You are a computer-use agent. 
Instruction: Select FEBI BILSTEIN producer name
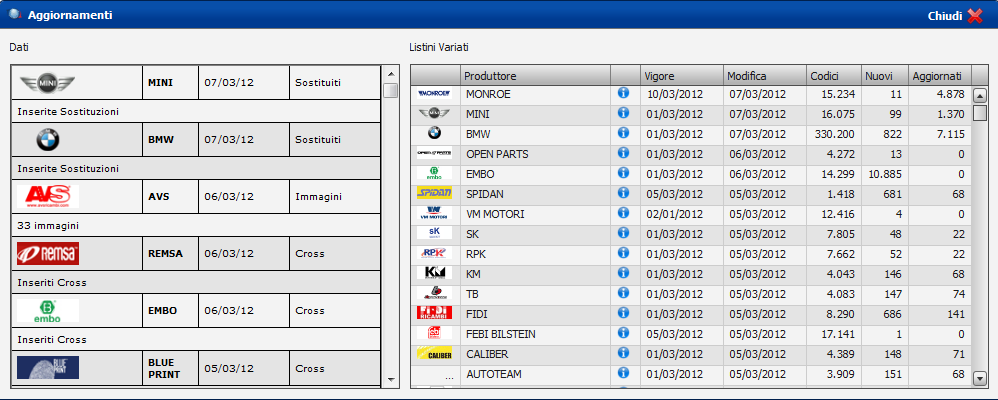point(501,334)
